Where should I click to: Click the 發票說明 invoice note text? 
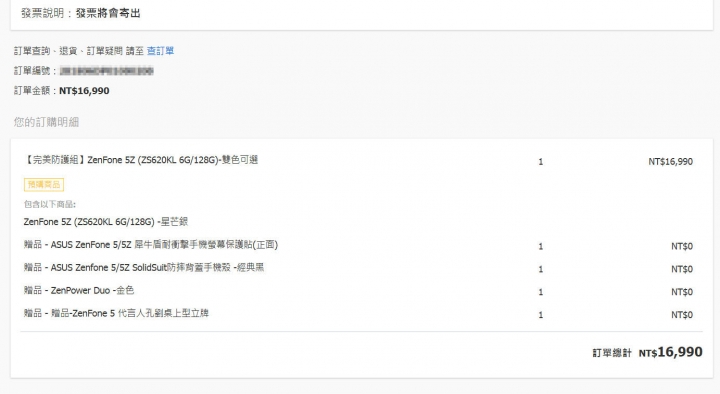pyautogui.click(x=81, y=13)
